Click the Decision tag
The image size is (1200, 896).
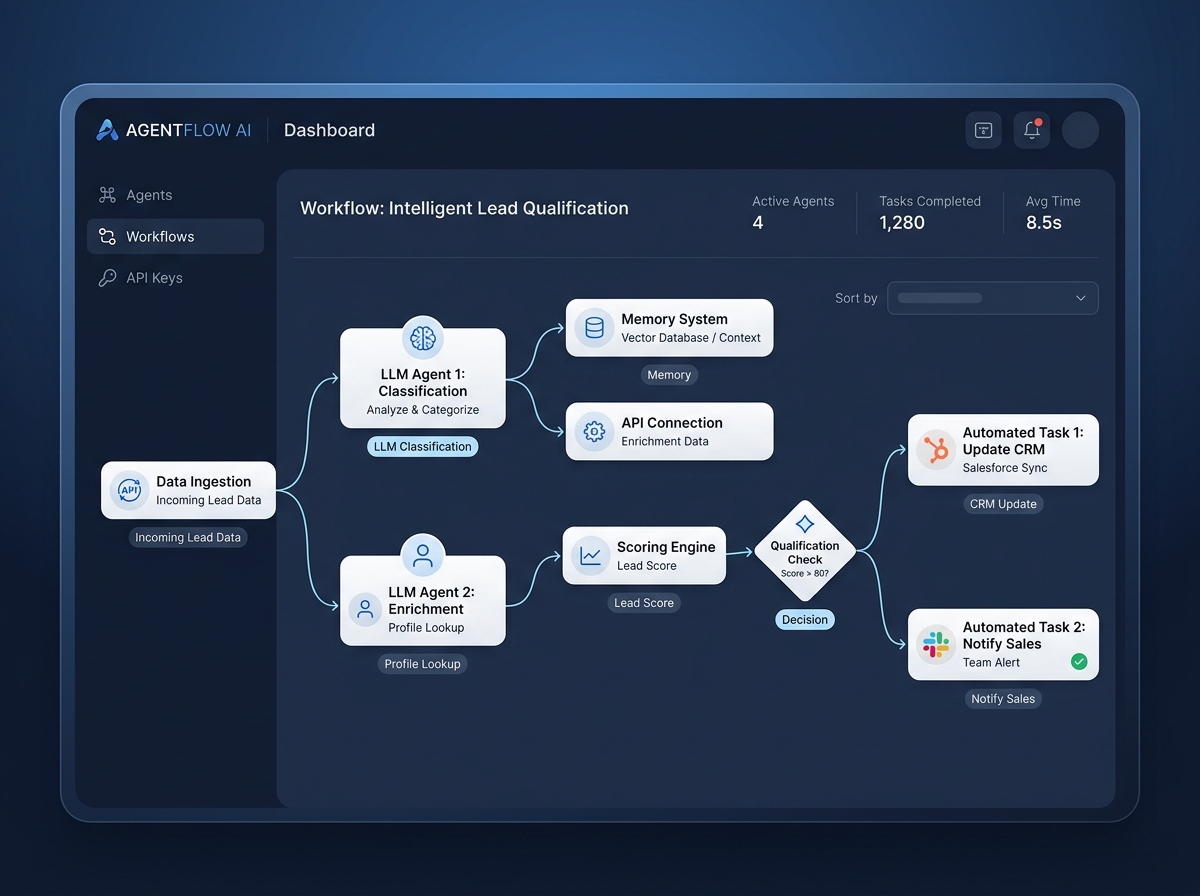[805, 620]
